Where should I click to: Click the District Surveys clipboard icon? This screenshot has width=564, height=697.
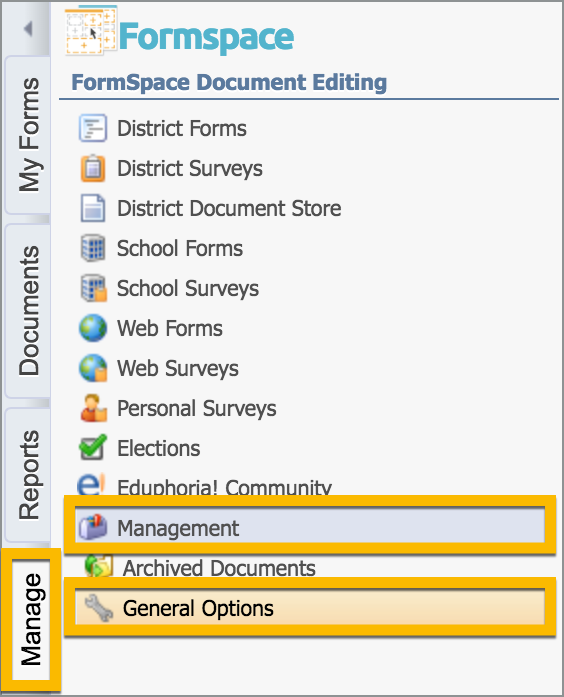[x=93, y=168]
